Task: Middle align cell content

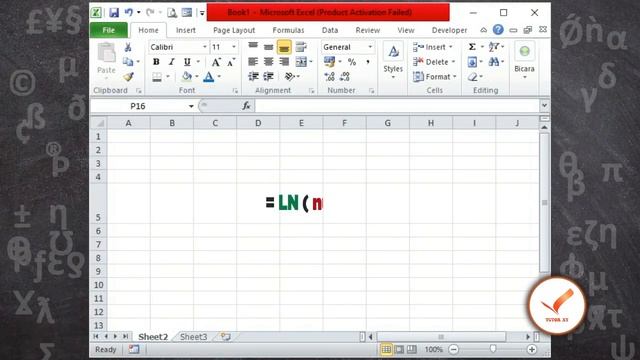Action: (x=268, y=47)
